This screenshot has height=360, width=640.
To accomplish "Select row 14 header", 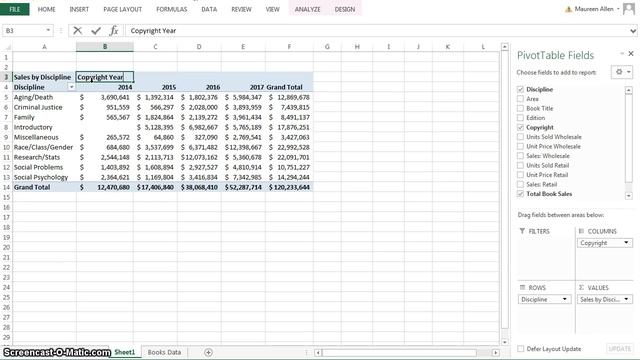I will click(x=6, y=187).
